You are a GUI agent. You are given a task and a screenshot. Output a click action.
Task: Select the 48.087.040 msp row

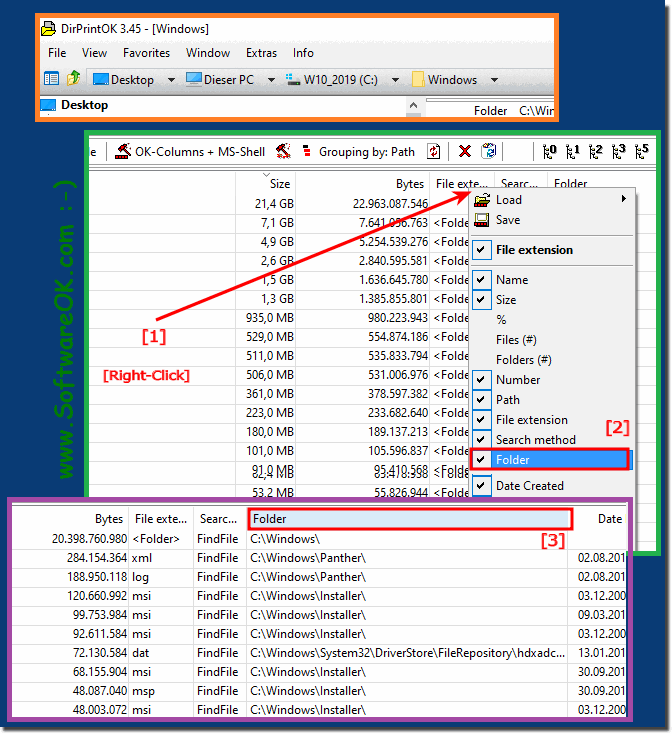tap(318, 691)
